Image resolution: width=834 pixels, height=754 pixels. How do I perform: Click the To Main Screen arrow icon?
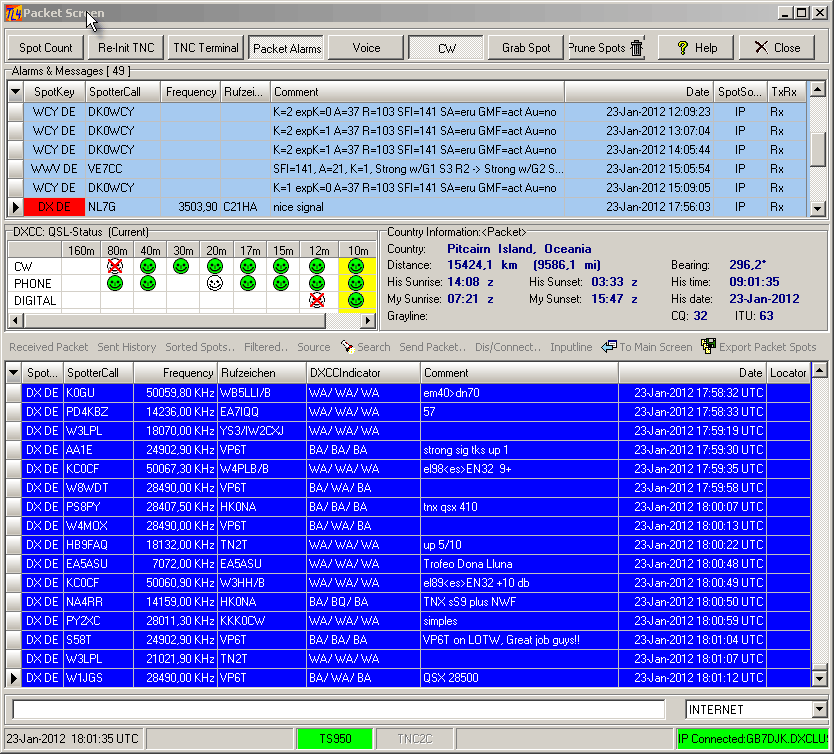(609, 347)
